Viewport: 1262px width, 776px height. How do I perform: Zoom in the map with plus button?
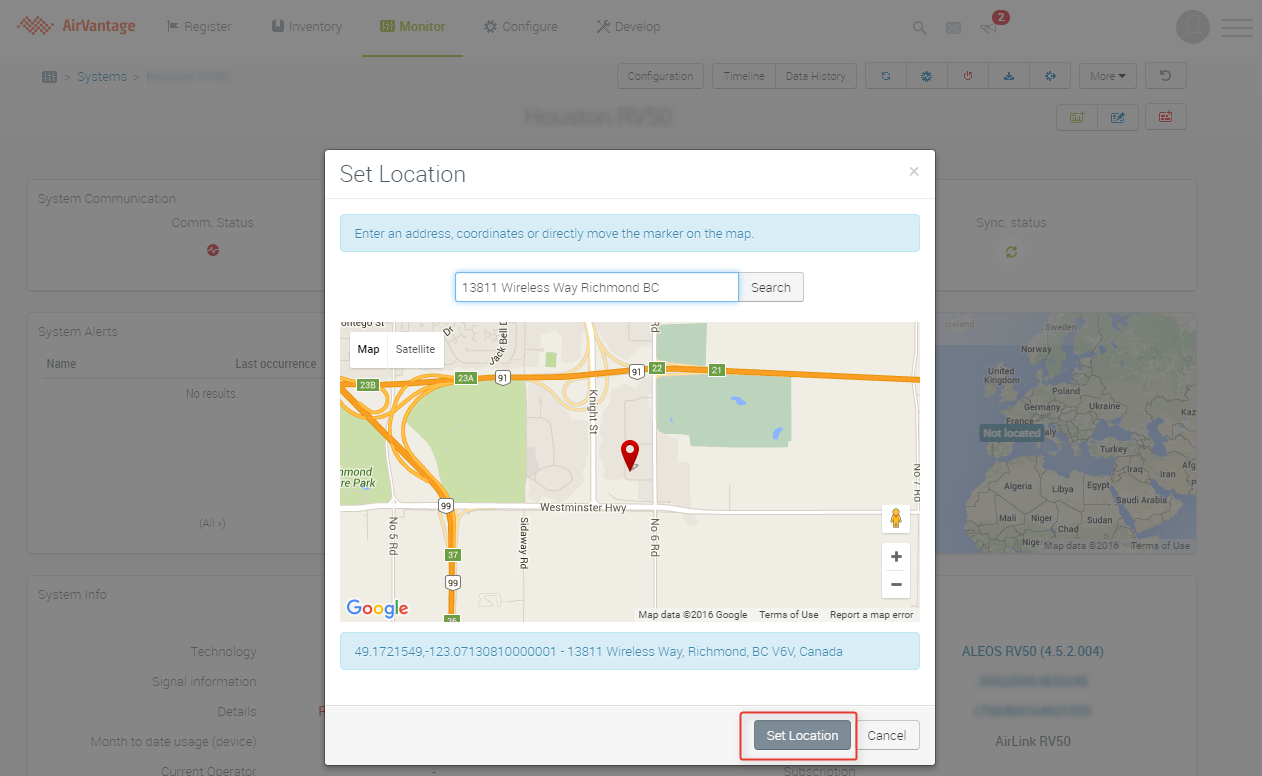[x=896, y=556]
